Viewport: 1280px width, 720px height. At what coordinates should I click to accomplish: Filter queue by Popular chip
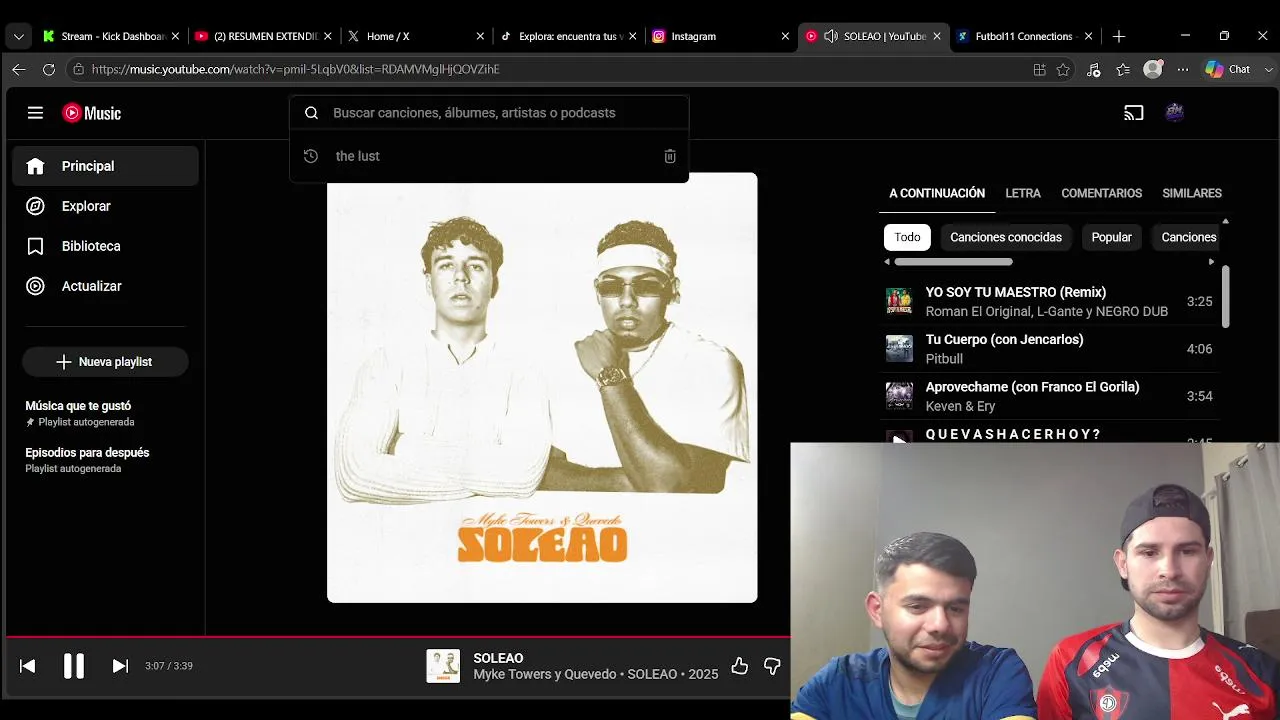point(1112,237)
